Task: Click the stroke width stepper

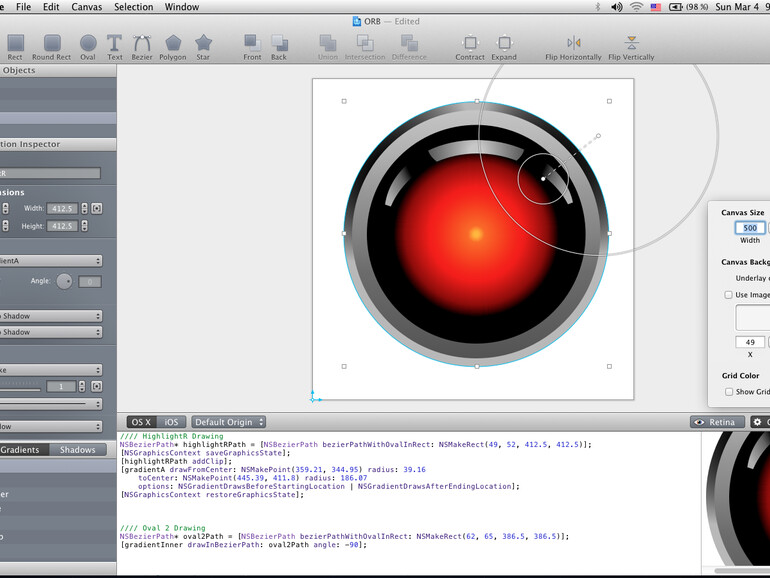Action: (x=82, y=386)
